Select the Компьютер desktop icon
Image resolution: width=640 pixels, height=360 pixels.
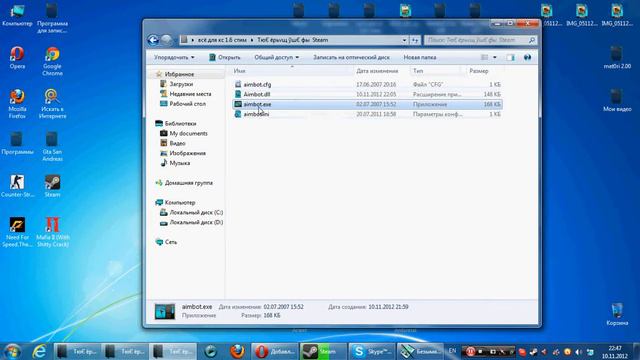[x=17, y=15]
